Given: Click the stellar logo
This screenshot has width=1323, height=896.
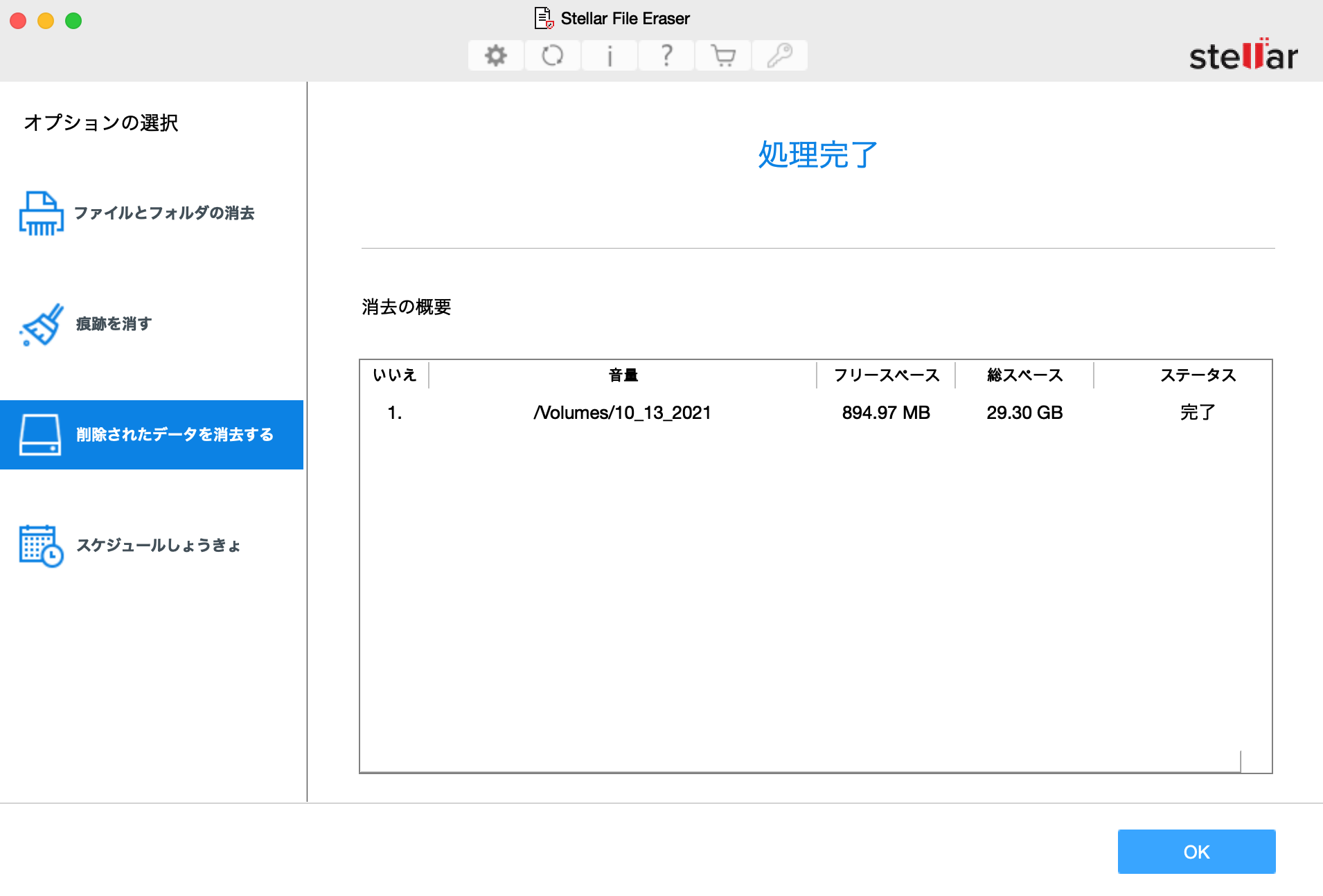Looking at the screenshot, I should (1243, 55).
